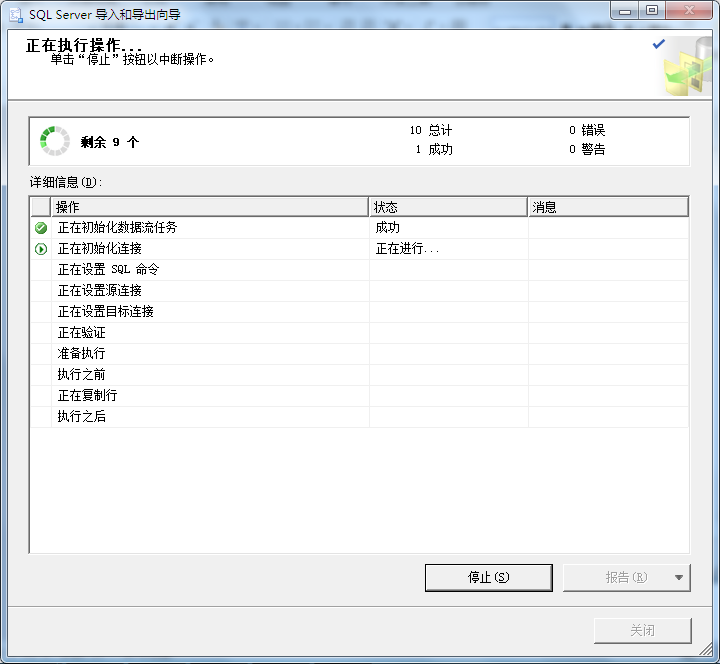Click the 10 总计 total count

coord(431,130)
